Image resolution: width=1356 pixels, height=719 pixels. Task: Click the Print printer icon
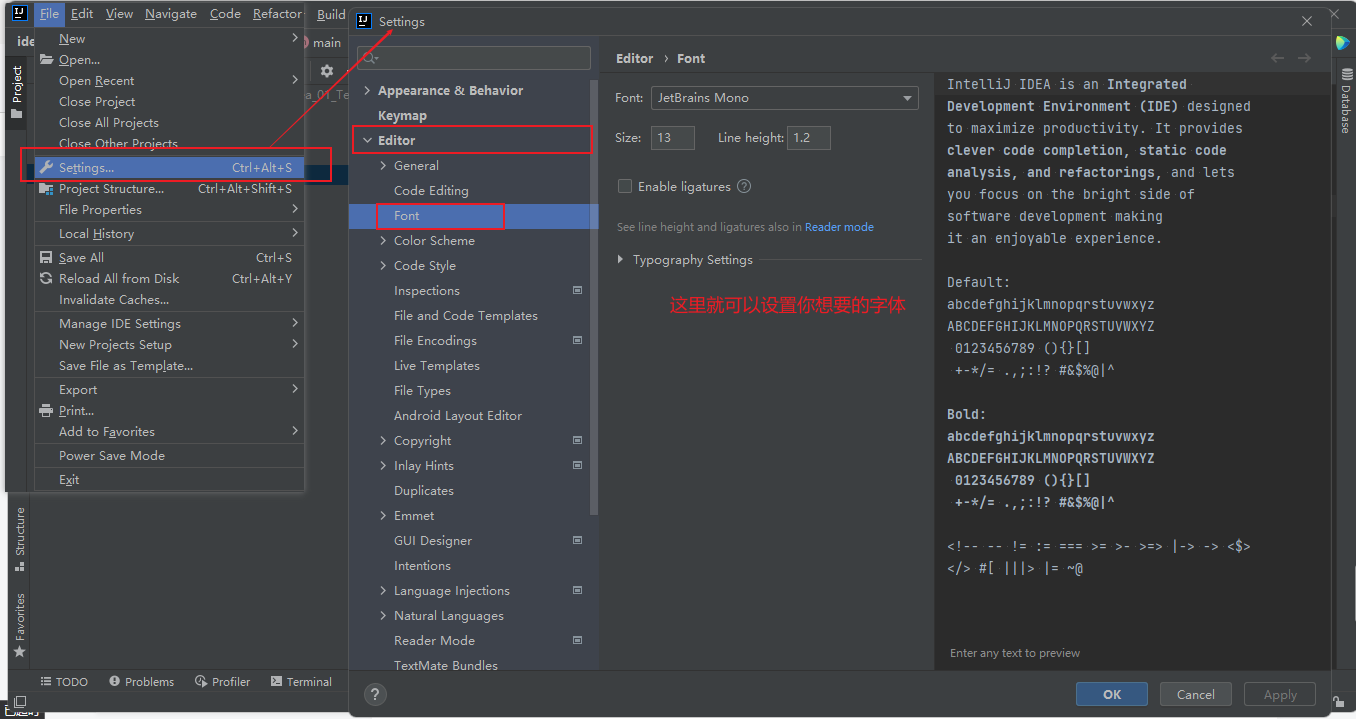[x=46, y=410]
